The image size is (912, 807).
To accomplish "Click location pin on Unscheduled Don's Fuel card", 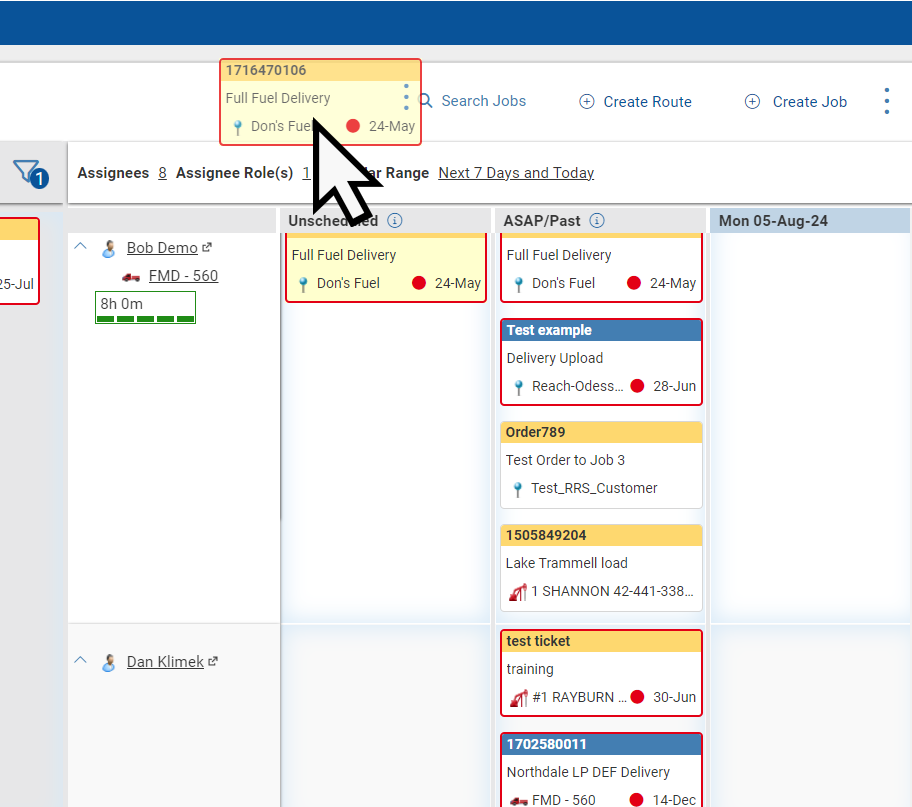I will click(303, 284).
